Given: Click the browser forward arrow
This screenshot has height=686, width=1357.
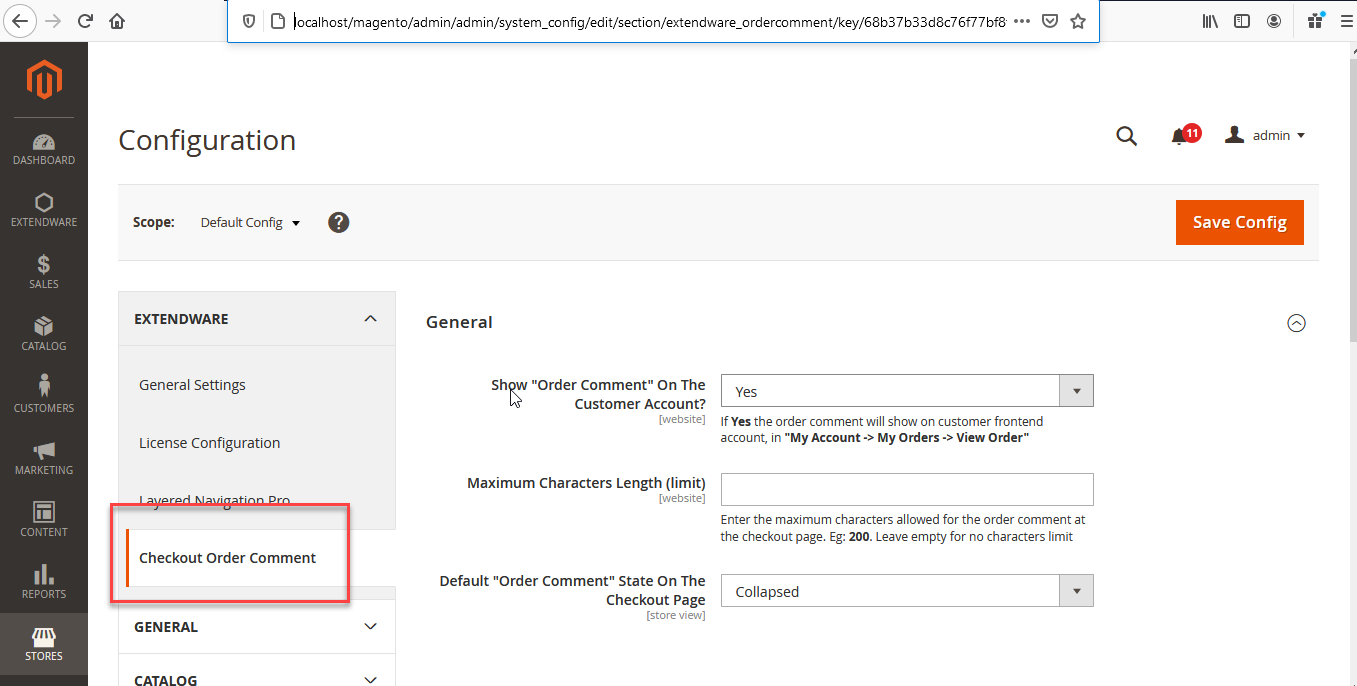Looking at the screenshot, I should 53,21.
